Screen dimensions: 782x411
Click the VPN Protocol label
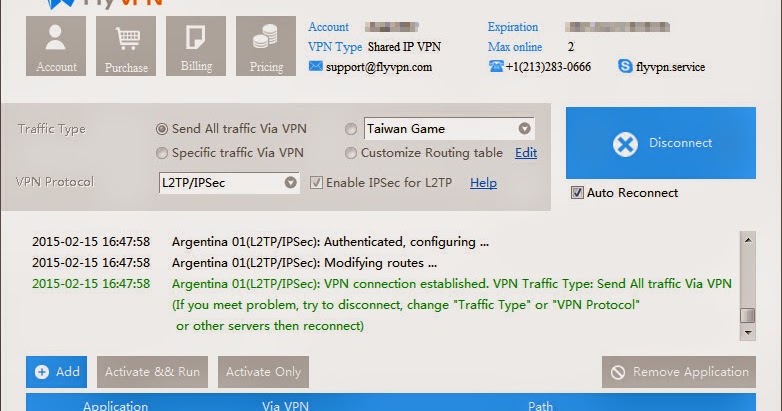[x=55, y=182]
